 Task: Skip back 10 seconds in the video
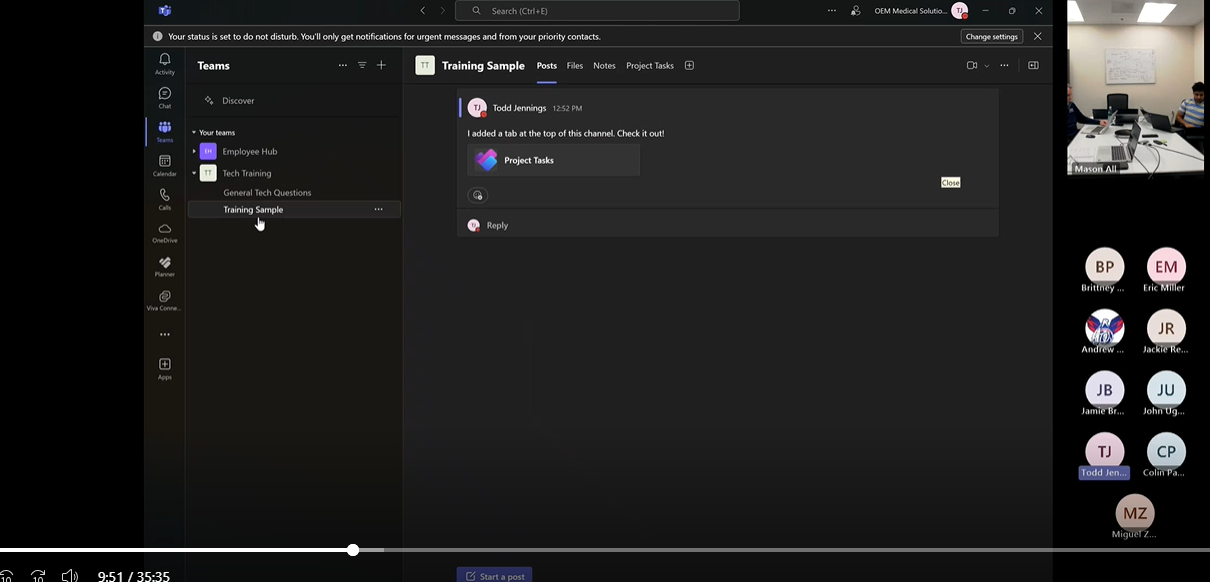[6, 576]
